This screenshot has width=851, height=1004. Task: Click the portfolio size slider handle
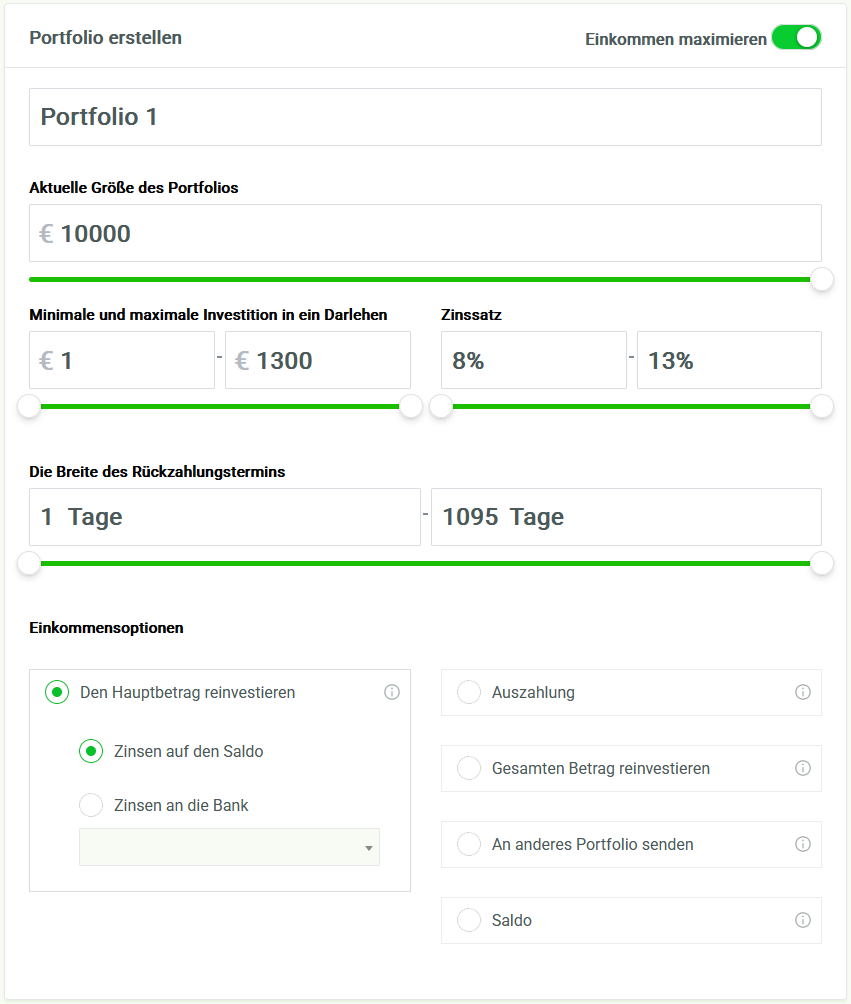822,279
